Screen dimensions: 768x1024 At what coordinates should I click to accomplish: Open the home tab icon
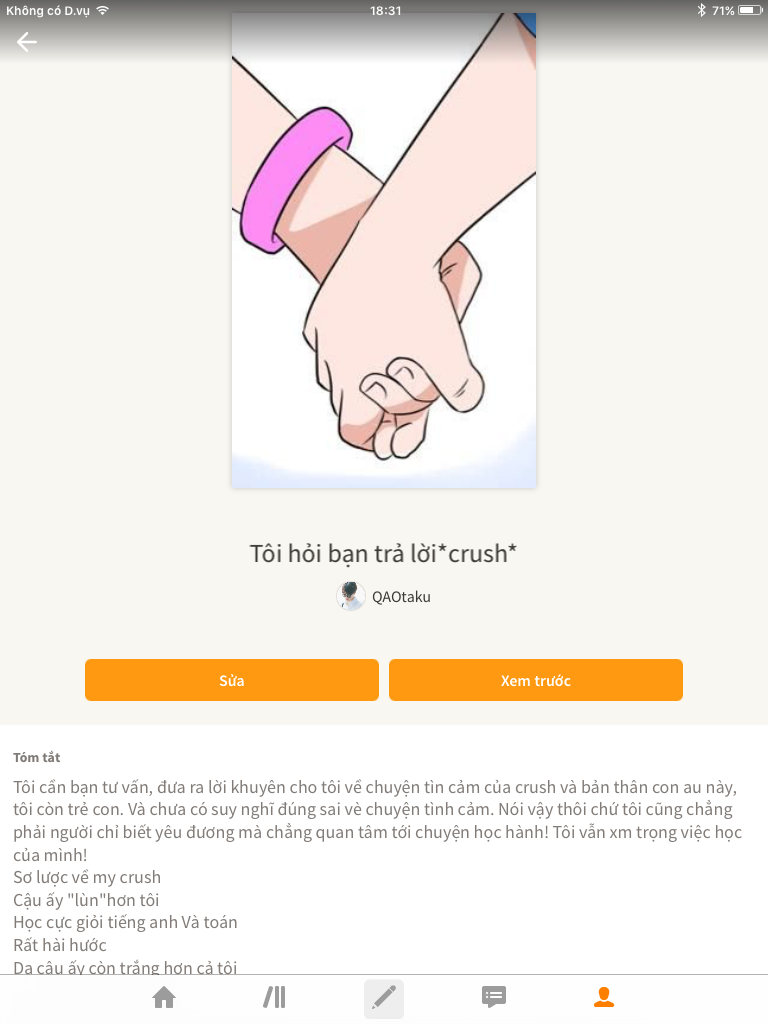164,997
